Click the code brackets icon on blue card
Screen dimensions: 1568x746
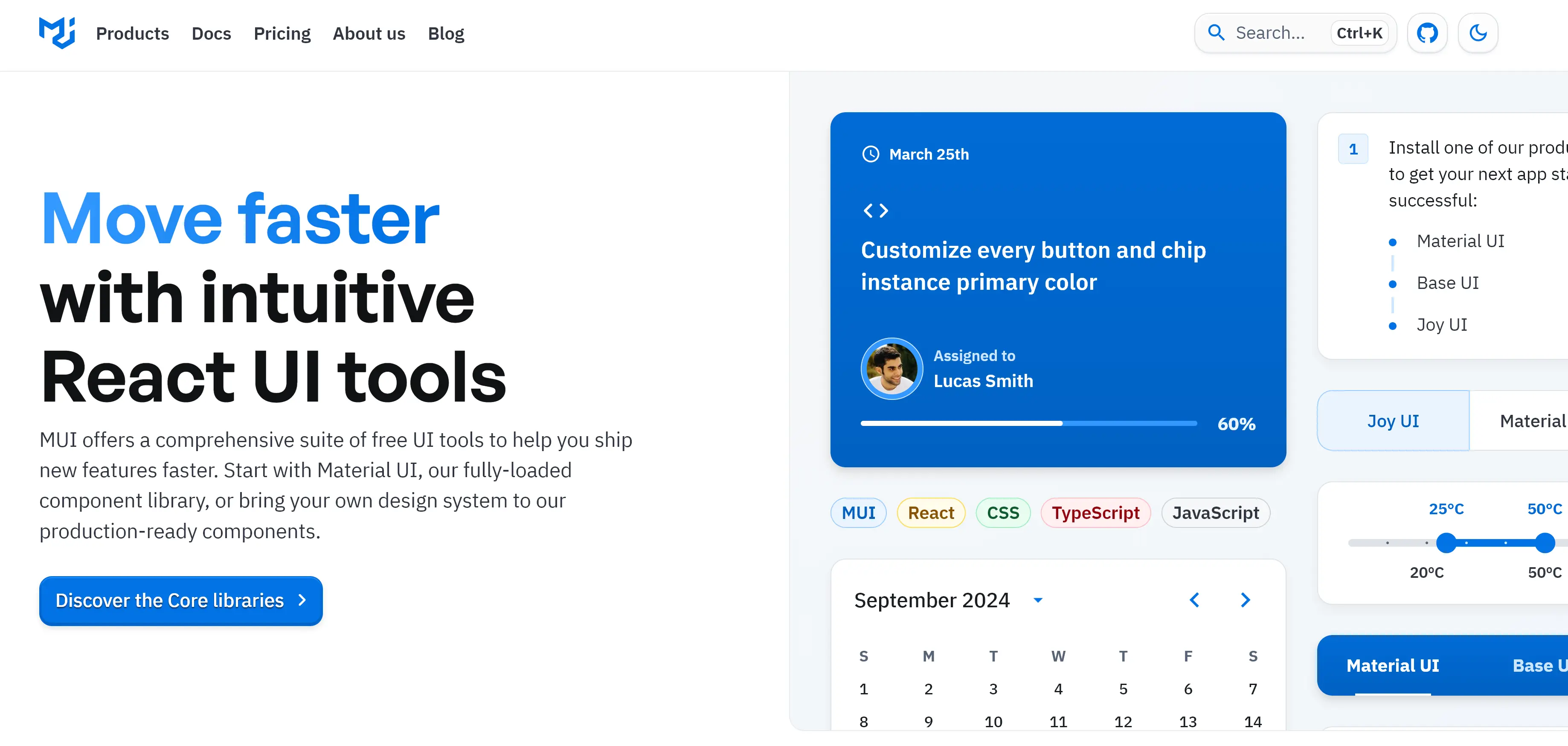click(x=875, y=211)
